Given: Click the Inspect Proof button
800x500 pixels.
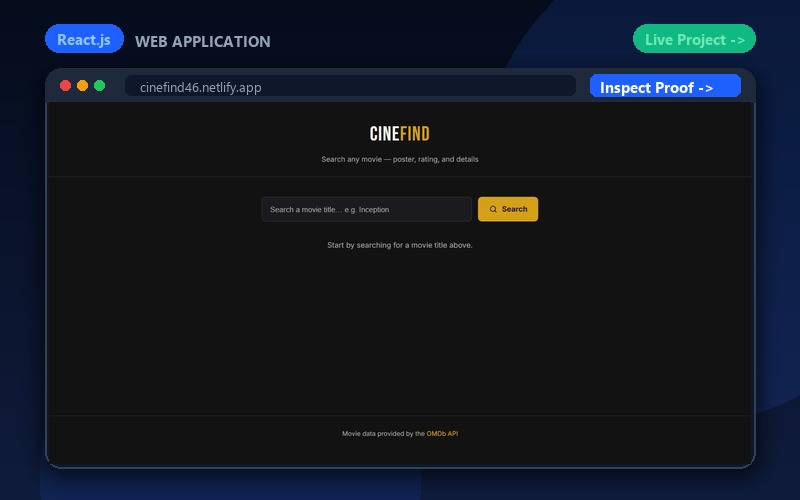Looking at the screenshot, I should [665, 86].
